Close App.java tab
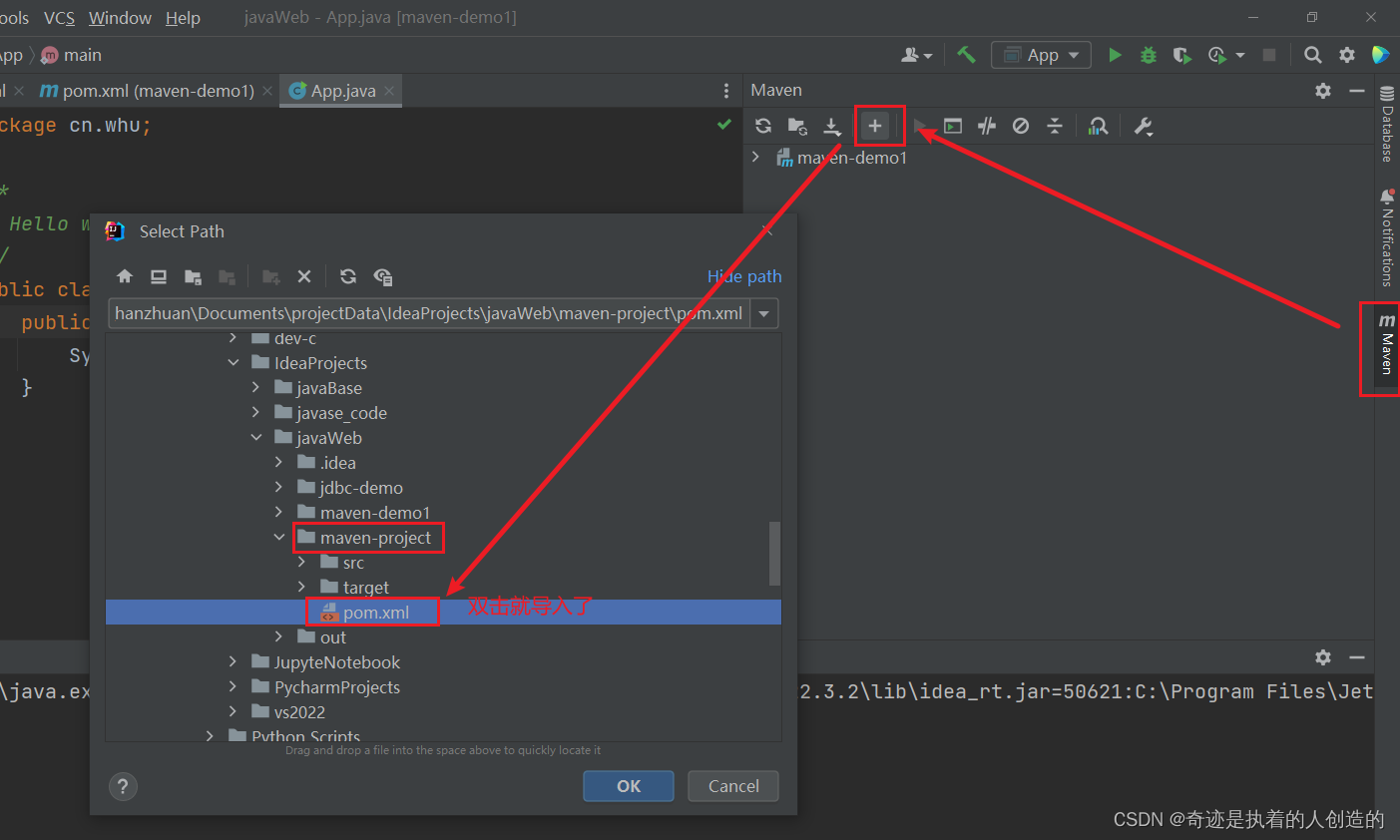This screenshot has height=840, width=1400. 389,91
